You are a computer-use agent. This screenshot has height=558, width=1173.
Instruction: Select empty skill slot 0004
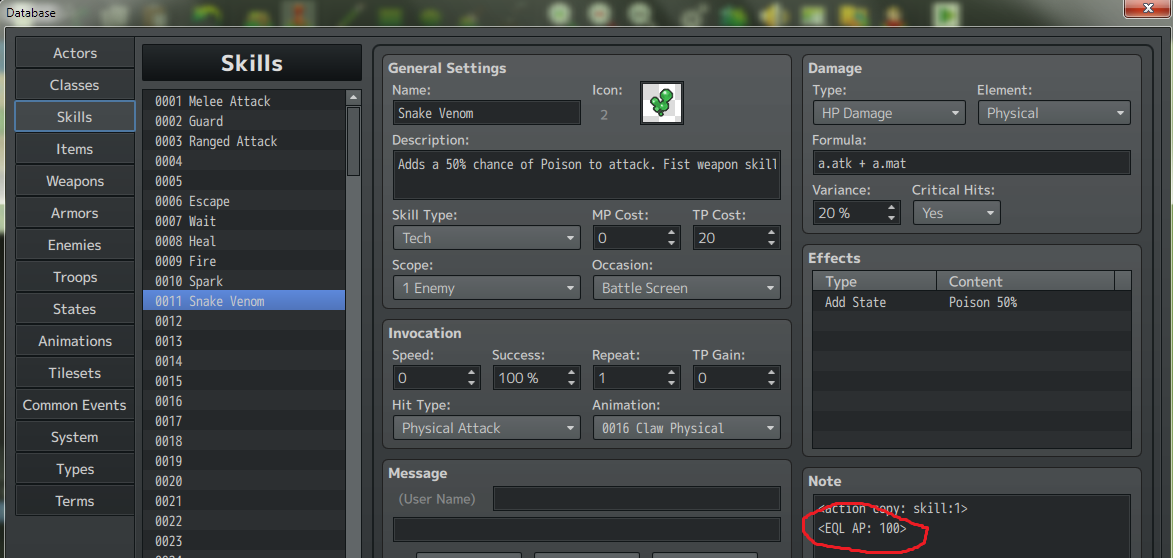click(x=244, y=161)
